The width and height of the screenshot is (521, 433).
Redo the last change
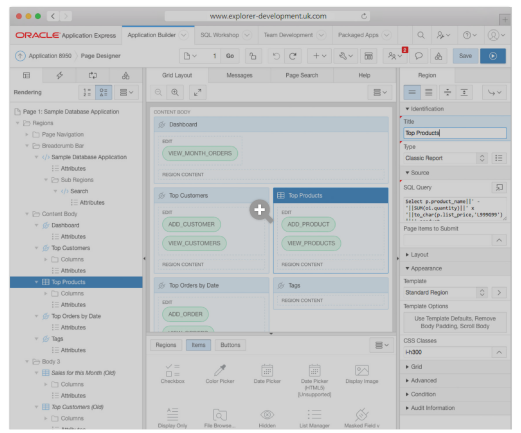[293, 56]
